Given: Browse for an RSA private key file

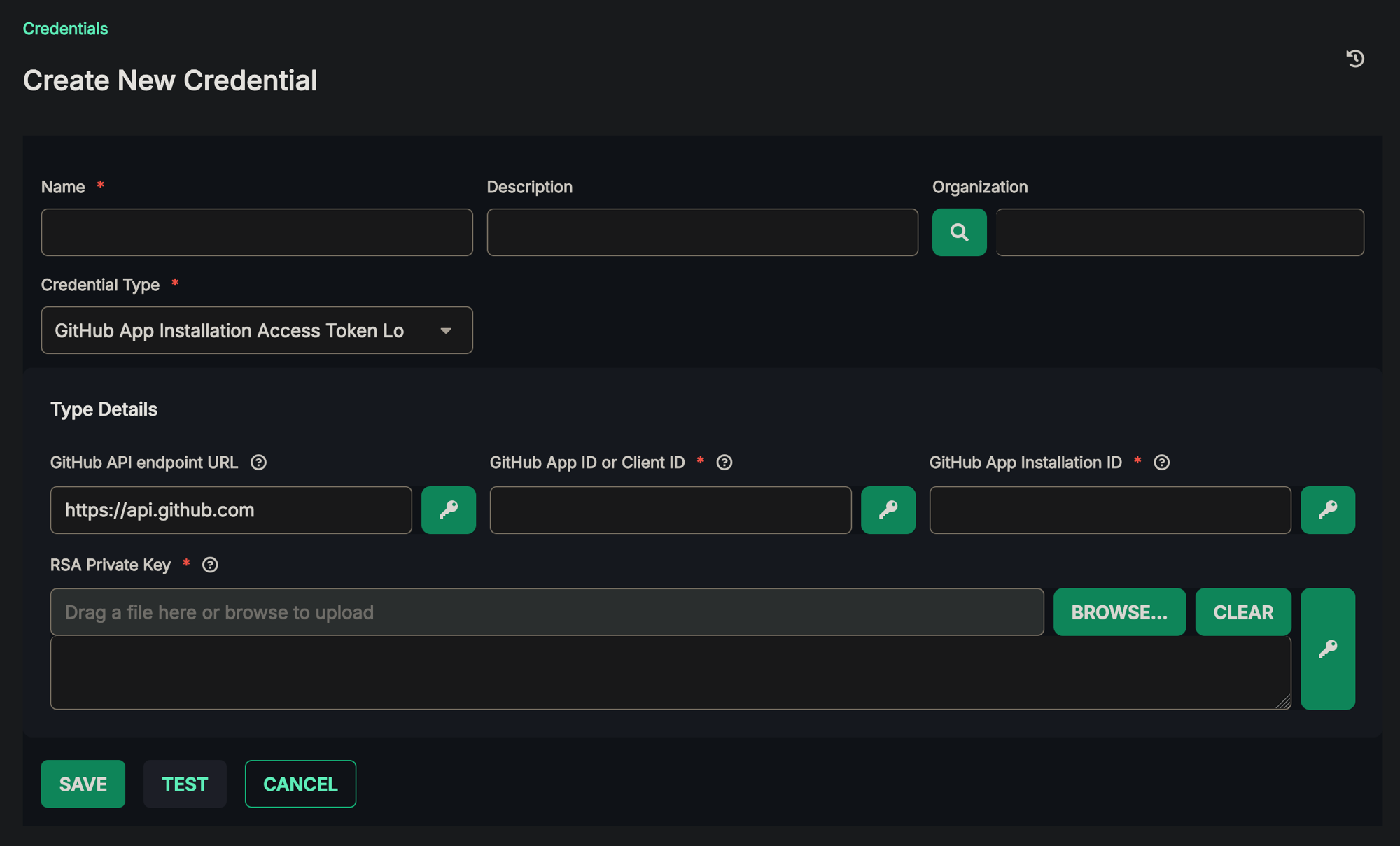Looking at the screenshot, I should click(1119, 612).
